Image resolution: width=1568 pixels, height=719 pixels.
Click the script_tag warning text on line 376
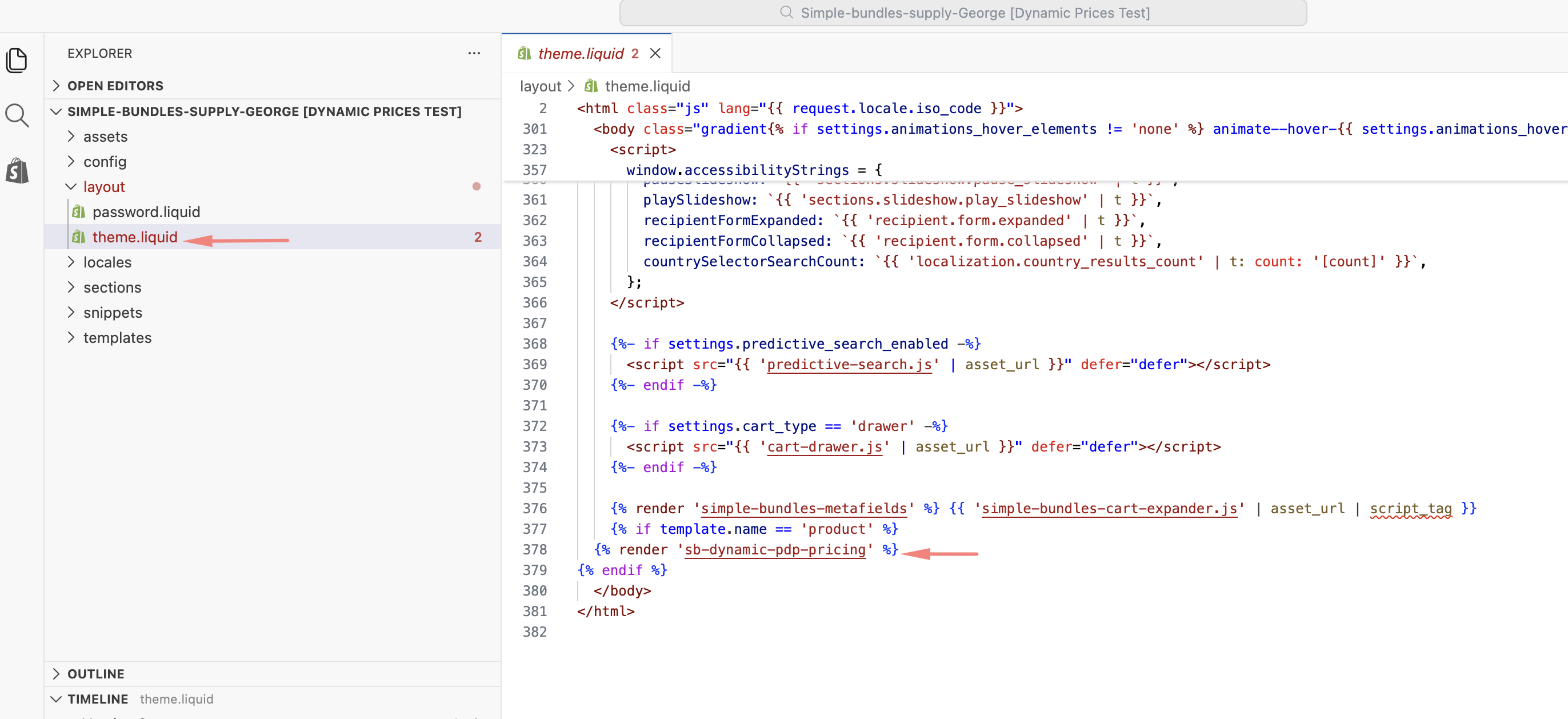[1410, 509]
